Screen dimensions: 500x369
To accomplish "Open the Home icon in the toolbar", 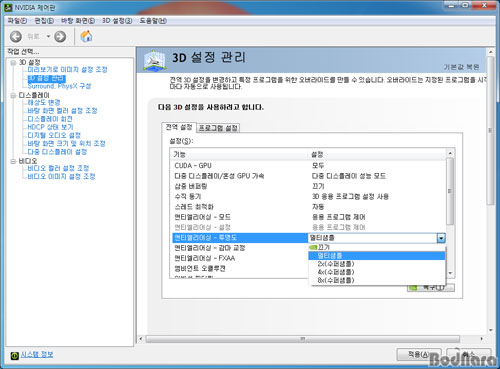I will pos(86,36).
